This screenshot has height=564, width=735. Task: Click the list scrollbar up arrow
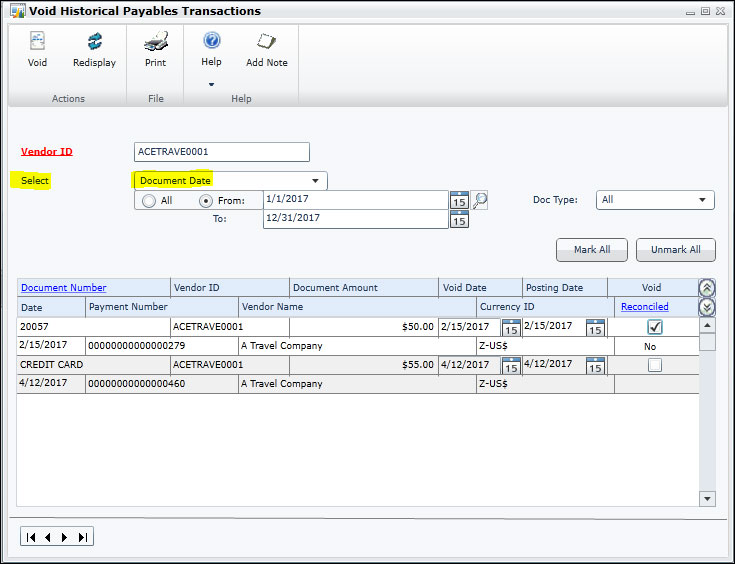[707, 325]
